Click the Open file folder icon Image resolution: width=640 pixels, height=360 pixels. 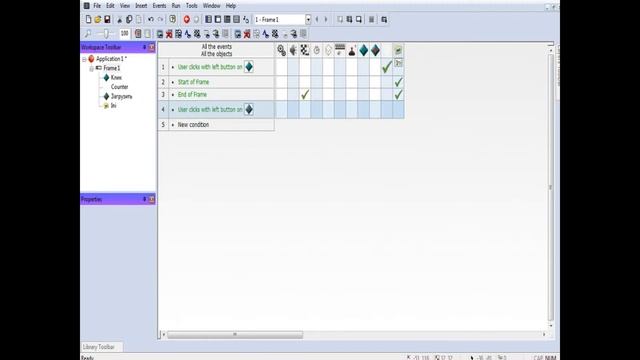(x=98, y=19)
